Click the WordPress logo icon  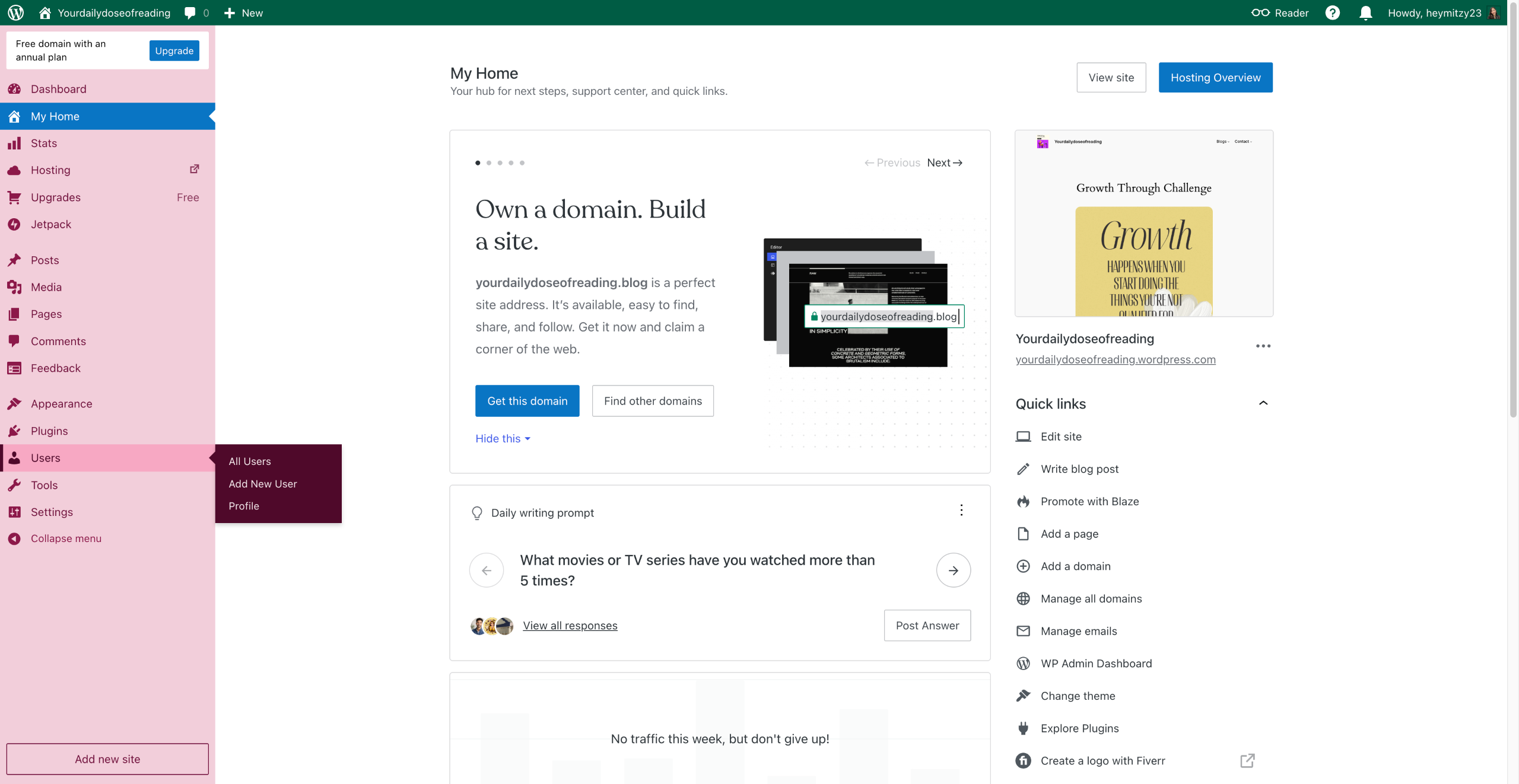tap(16, 12)
